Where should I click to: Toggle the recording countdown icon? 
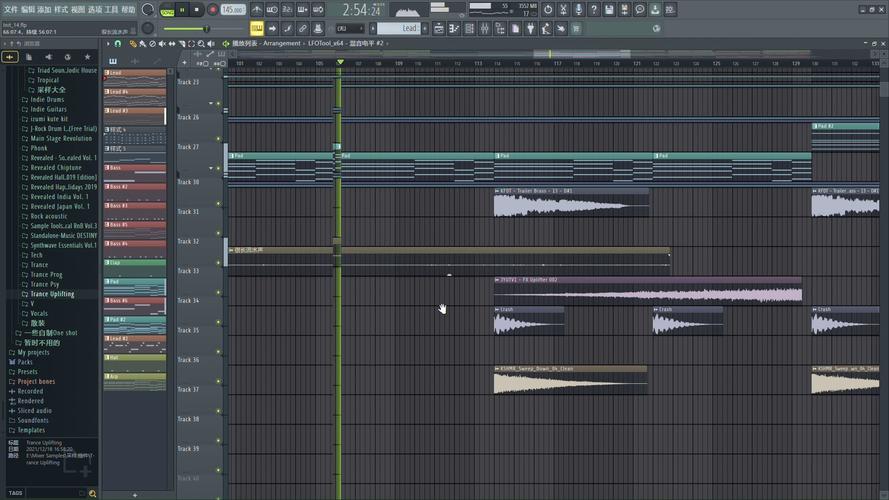pos(287,10)
